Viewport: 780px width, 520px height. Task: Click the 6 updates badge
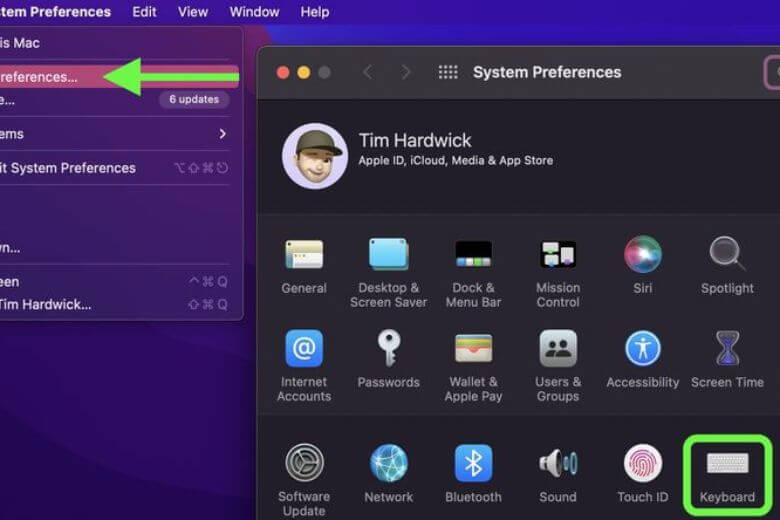tap(194, 100)
